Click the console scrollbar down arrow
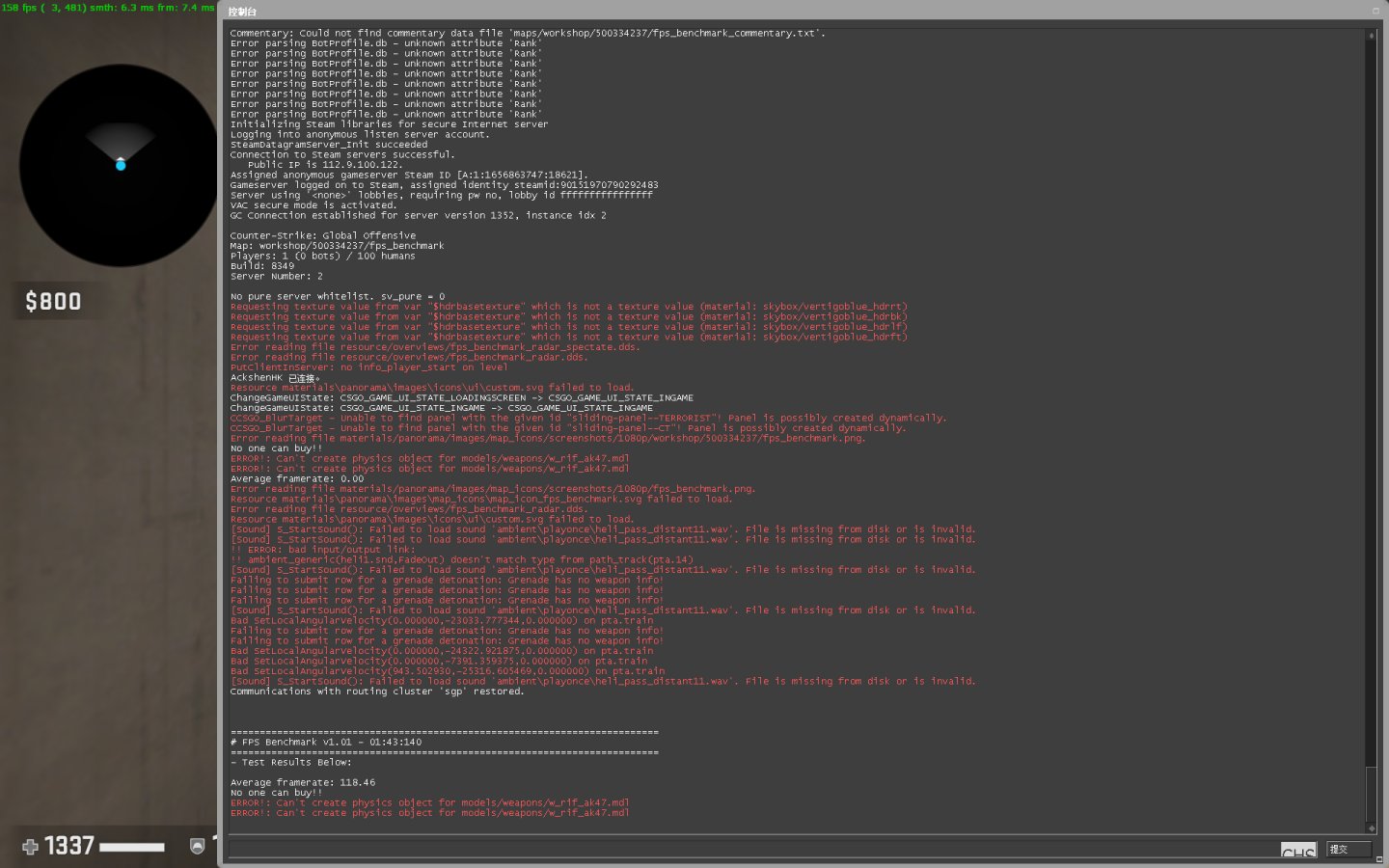 [x=1371, y=828]
